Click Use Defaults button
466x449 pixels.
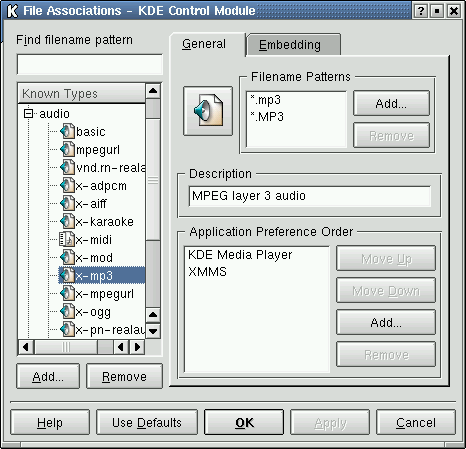[147, 422]
